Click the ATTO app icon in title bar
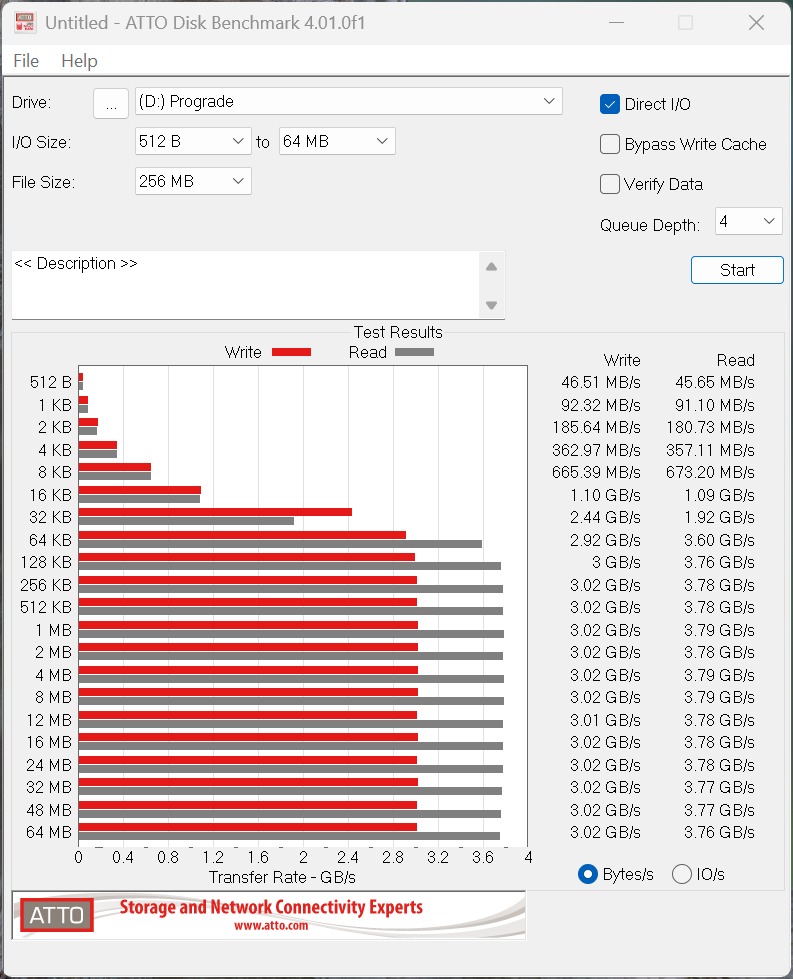 [x=24, y=22]
